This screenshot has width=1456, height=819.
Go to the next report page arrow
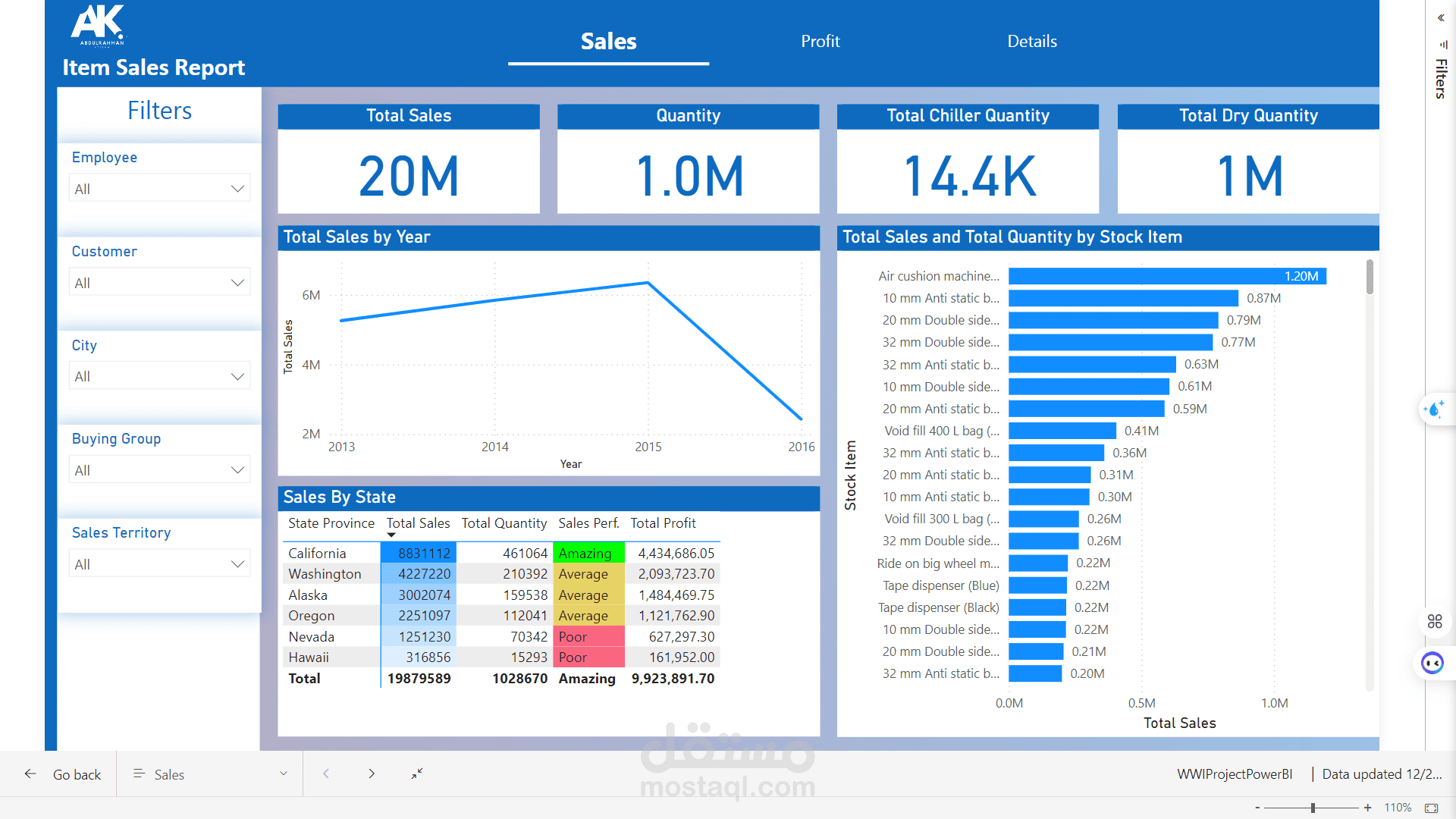tap(372, 773)
